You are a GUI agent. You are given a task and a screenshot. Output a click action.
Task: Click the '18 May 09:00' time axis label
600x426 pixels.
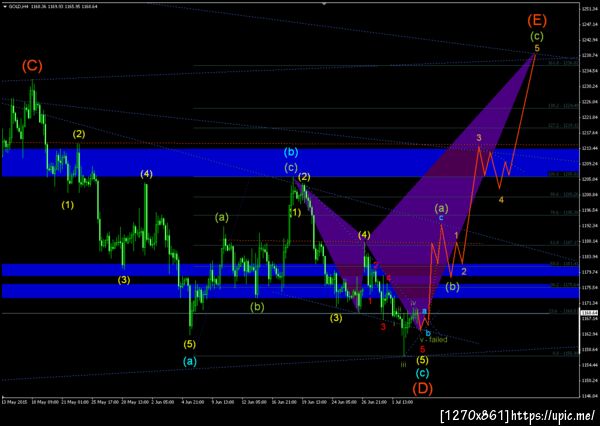click(x=45, y=402)
